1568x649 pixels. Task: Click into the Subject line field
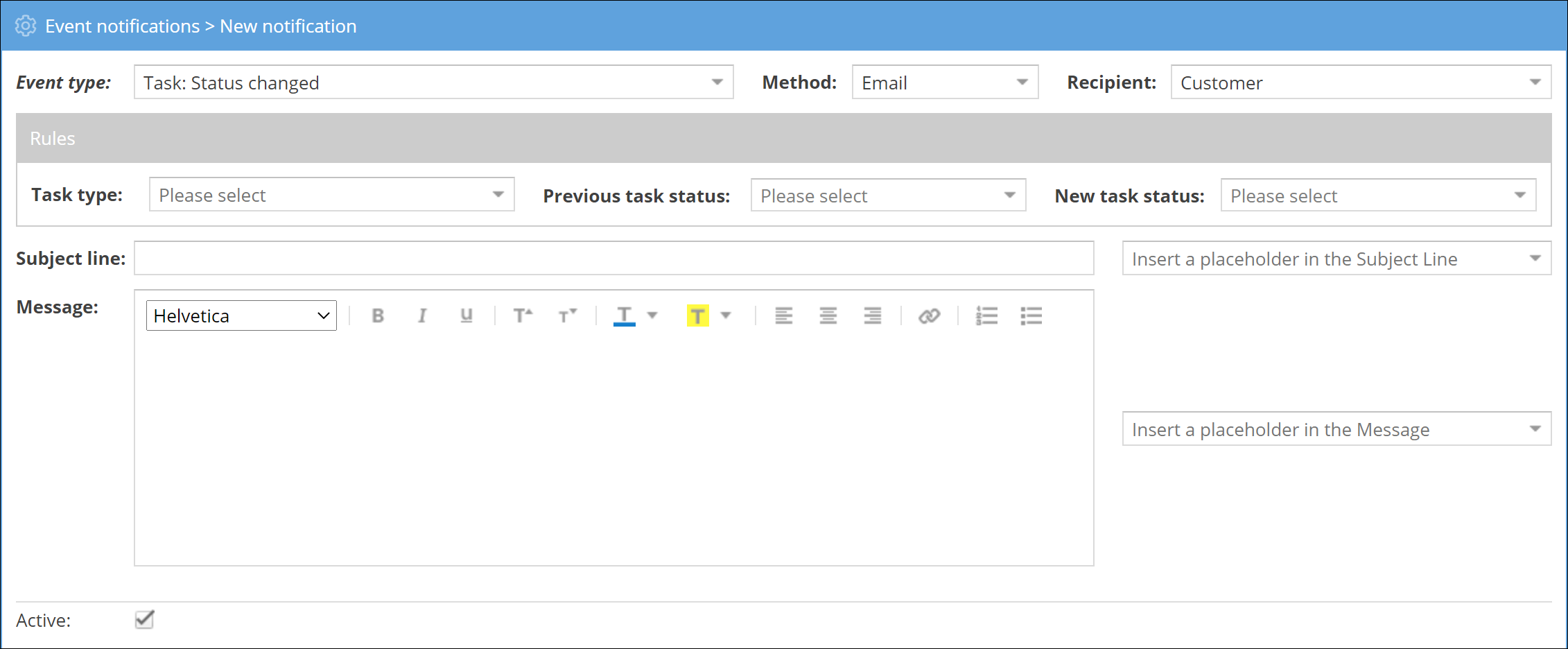click(613, 259)
